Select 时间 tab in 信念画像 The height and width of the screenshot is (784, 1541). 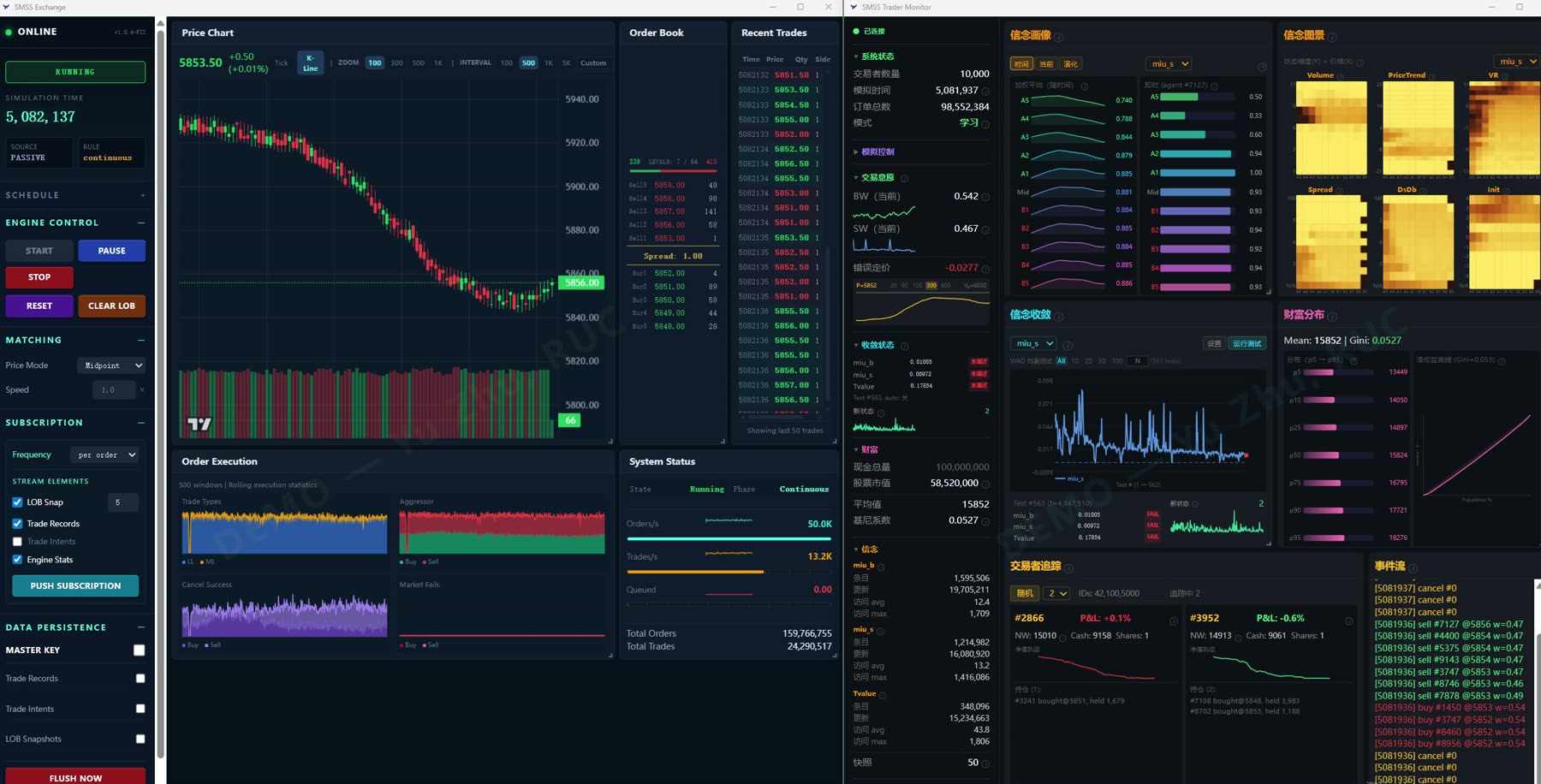[1021, 64]
